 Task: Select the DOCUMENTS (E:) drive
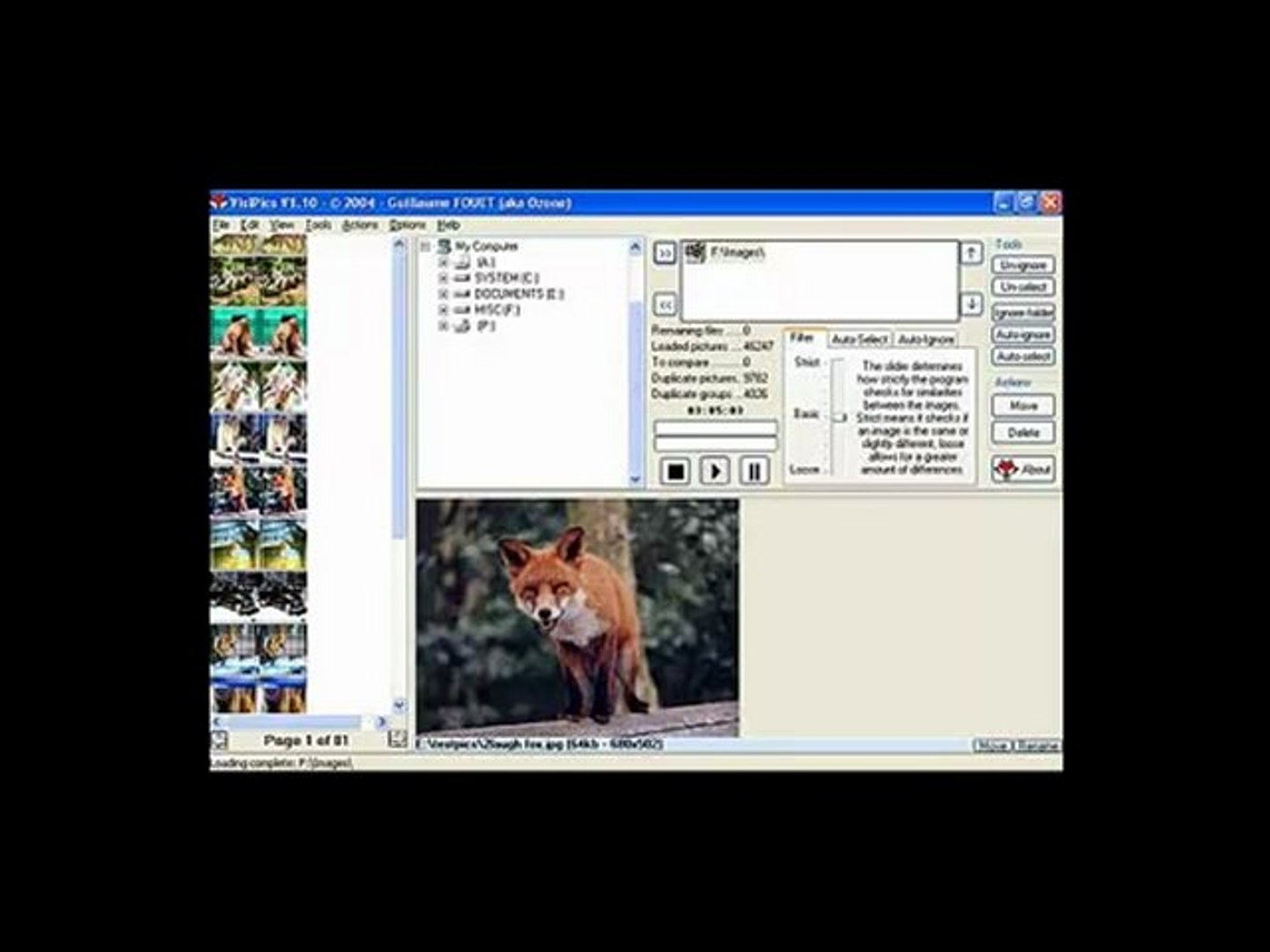(x=519, y=294)
